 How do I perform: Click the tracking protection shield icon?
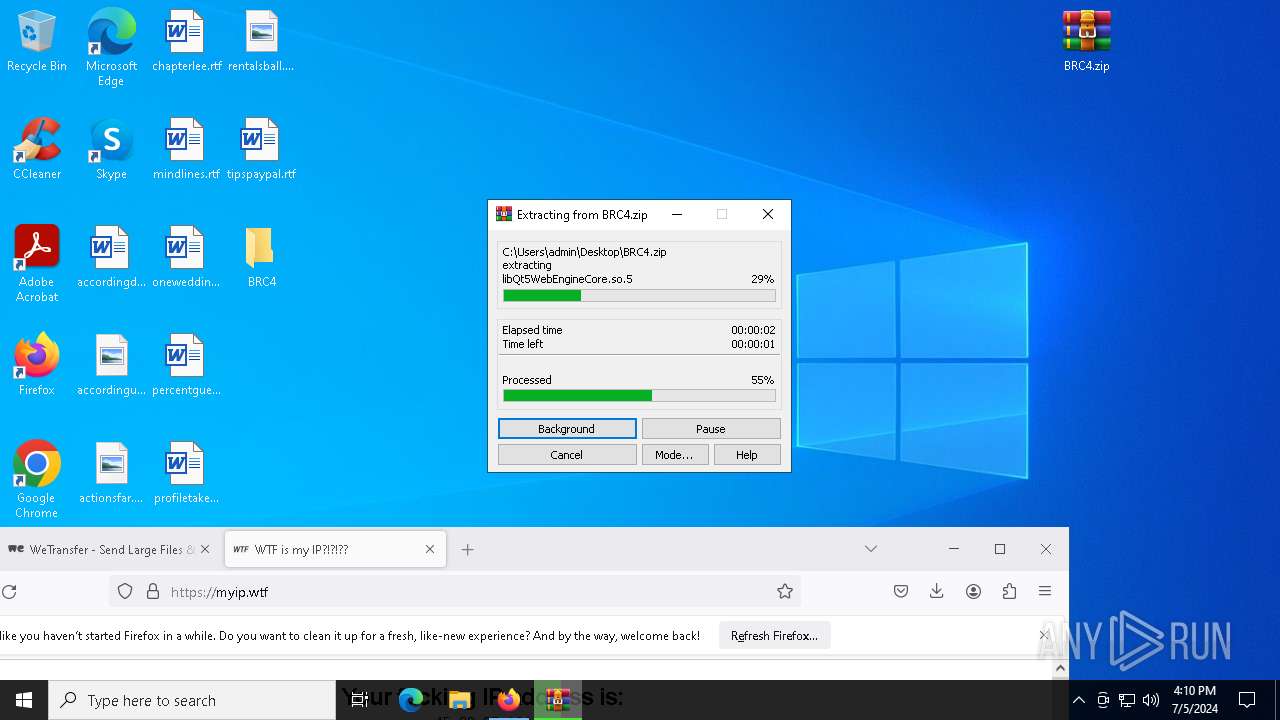125,592
